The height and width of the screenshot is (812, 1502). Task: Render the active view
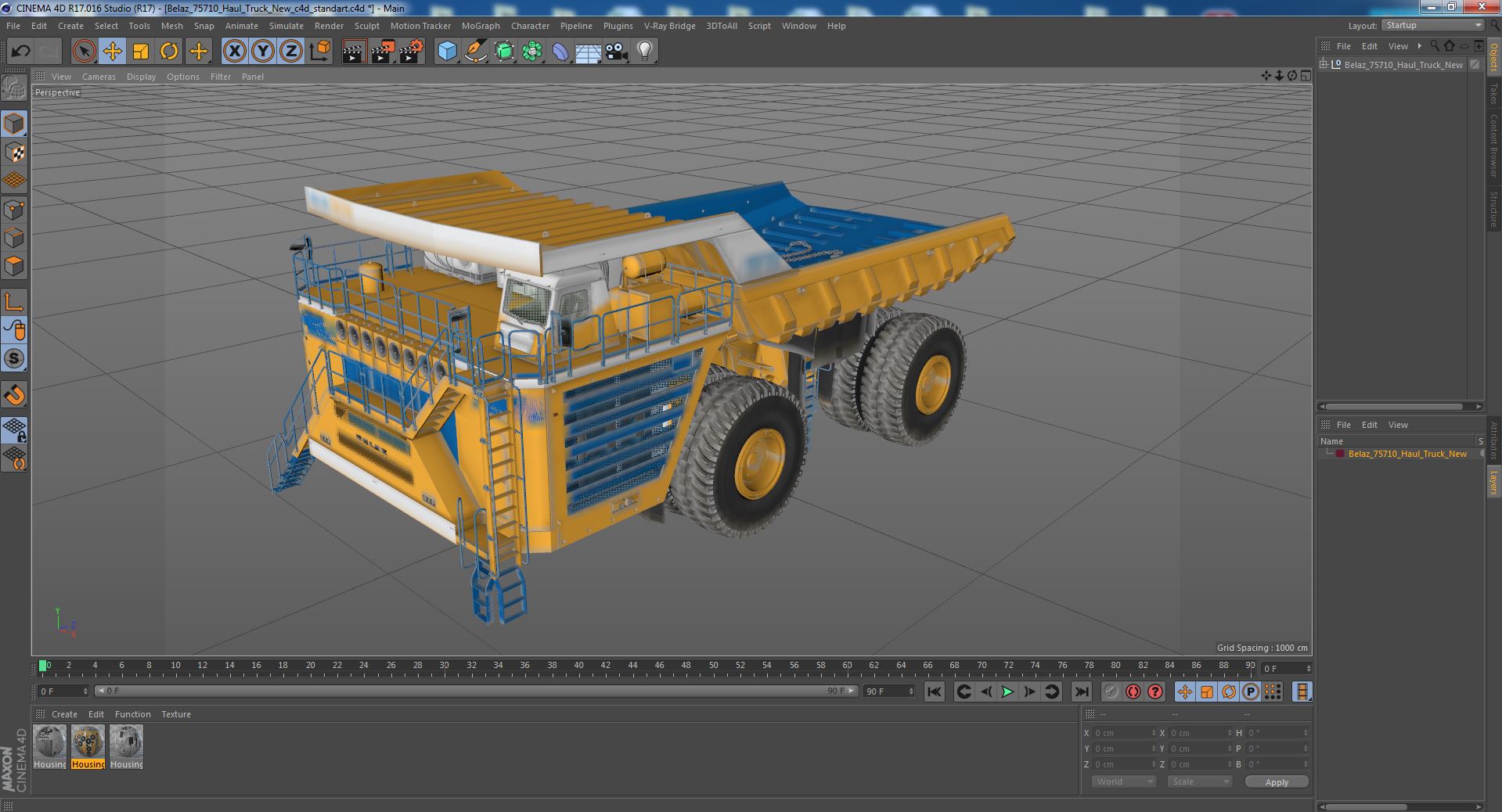[354, 52]
